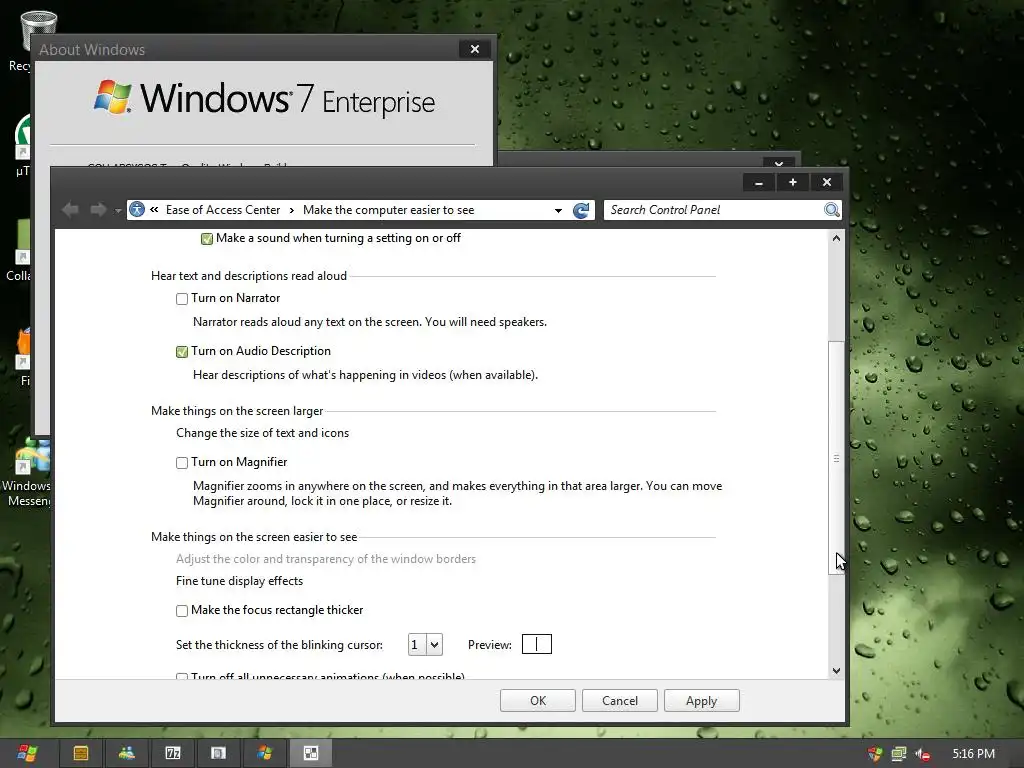
Task: Click the OK button
Action: tap(537, 701)
